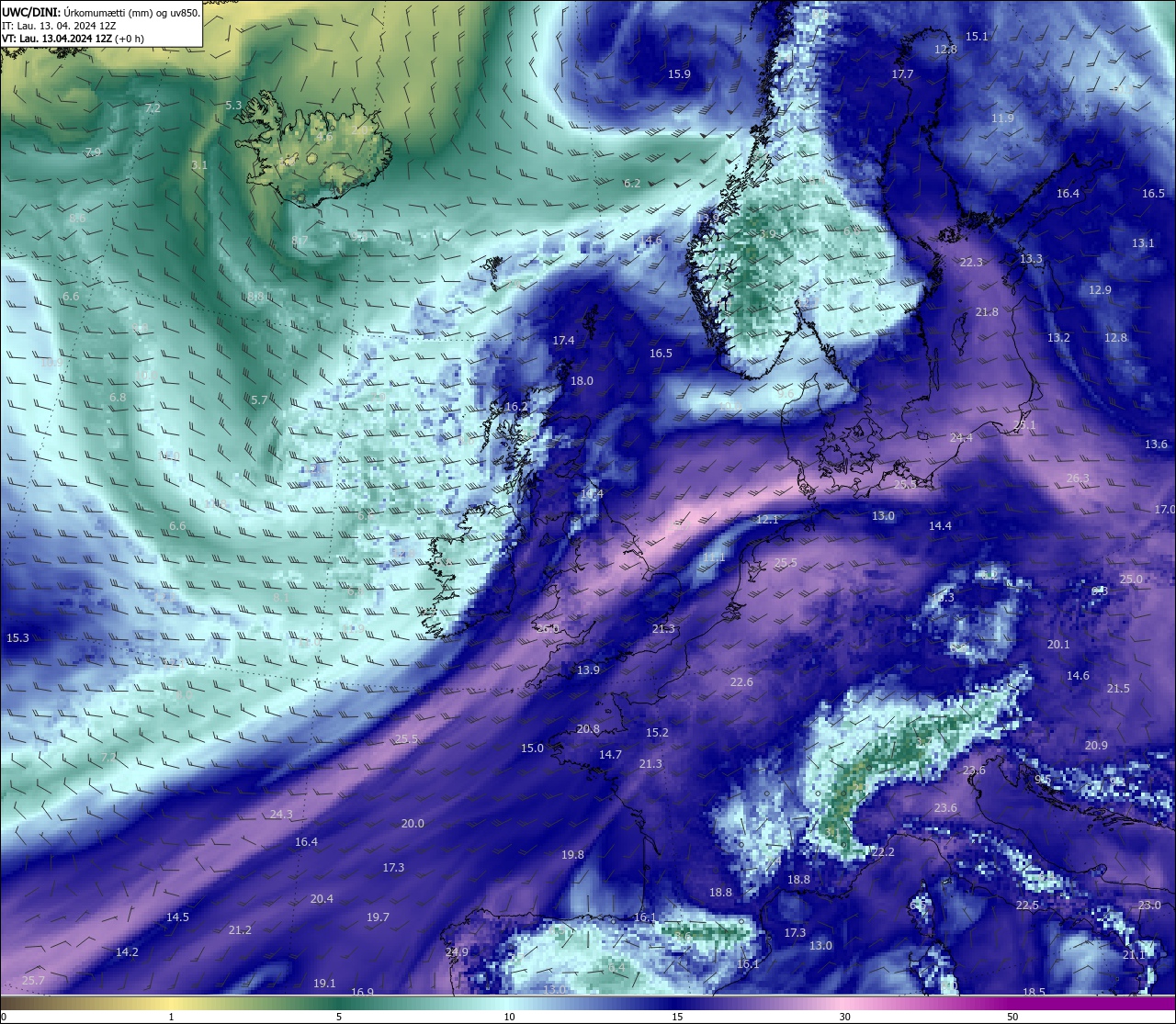1176x1024 pixels.
Task: Click the 20.4 value label
Action: tap(322, 899)
